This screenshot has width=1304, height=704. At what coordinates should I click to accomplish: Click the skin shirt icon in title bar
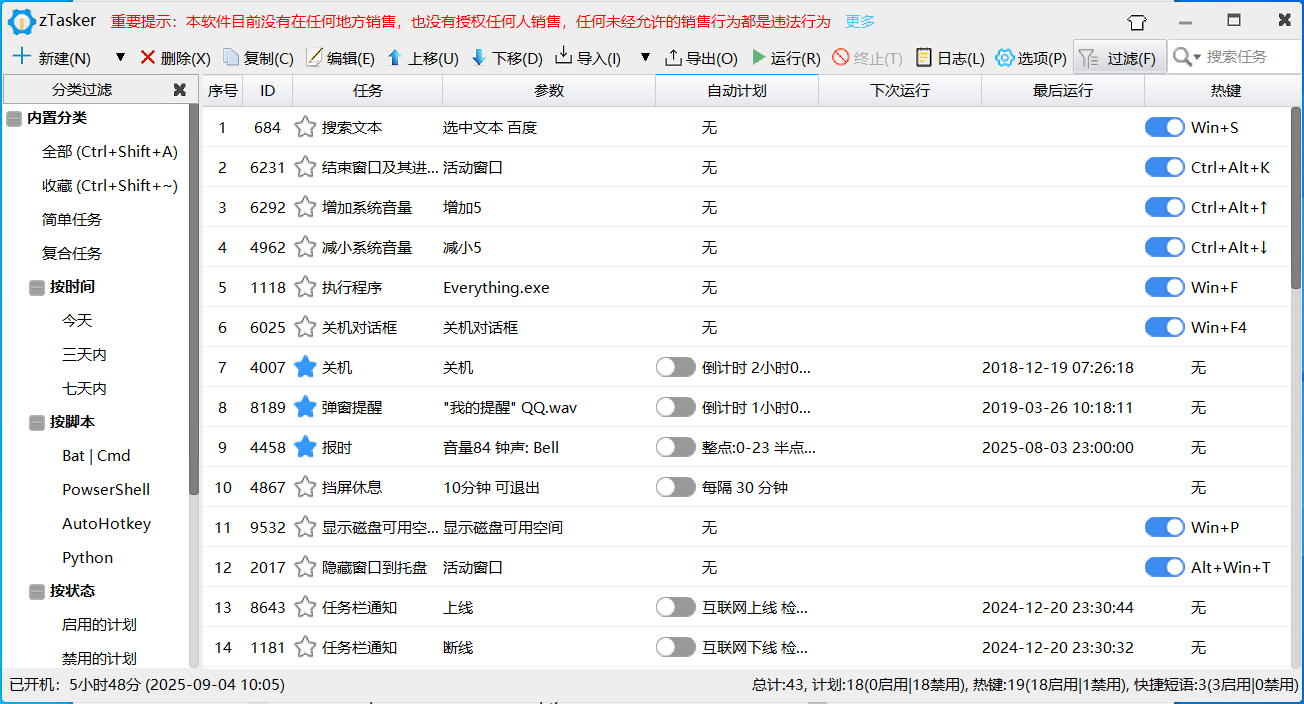coord(1107,21)
